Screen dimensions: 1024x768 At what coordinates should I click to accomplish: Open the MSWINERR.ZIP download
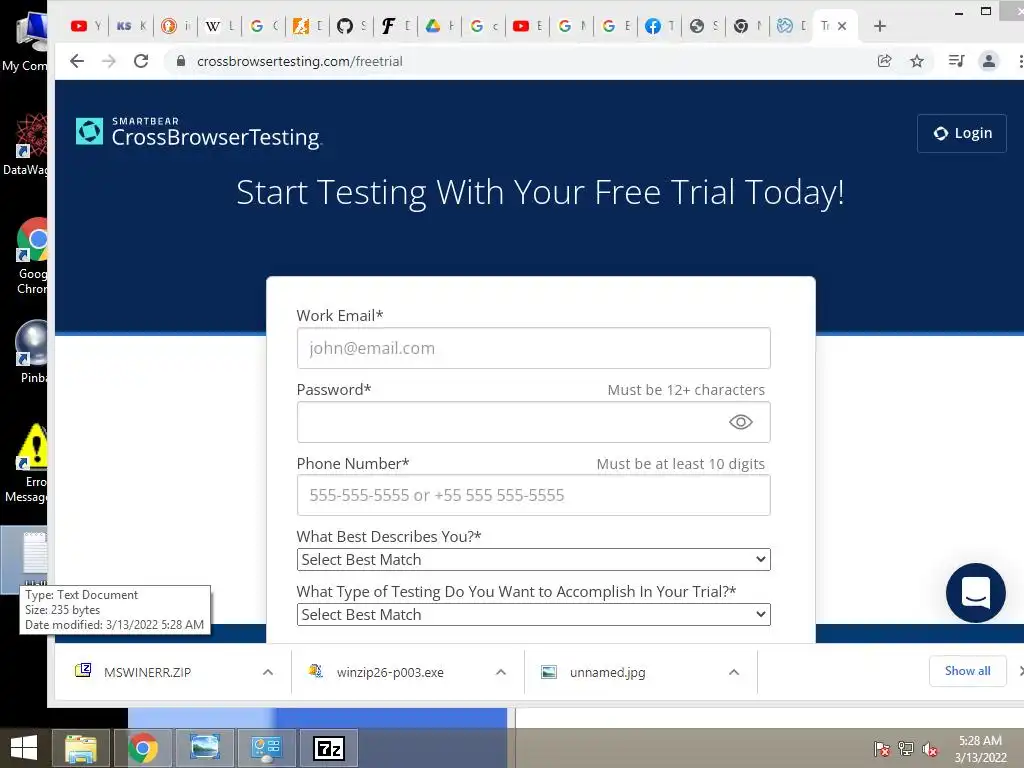[x=148, y=672]
